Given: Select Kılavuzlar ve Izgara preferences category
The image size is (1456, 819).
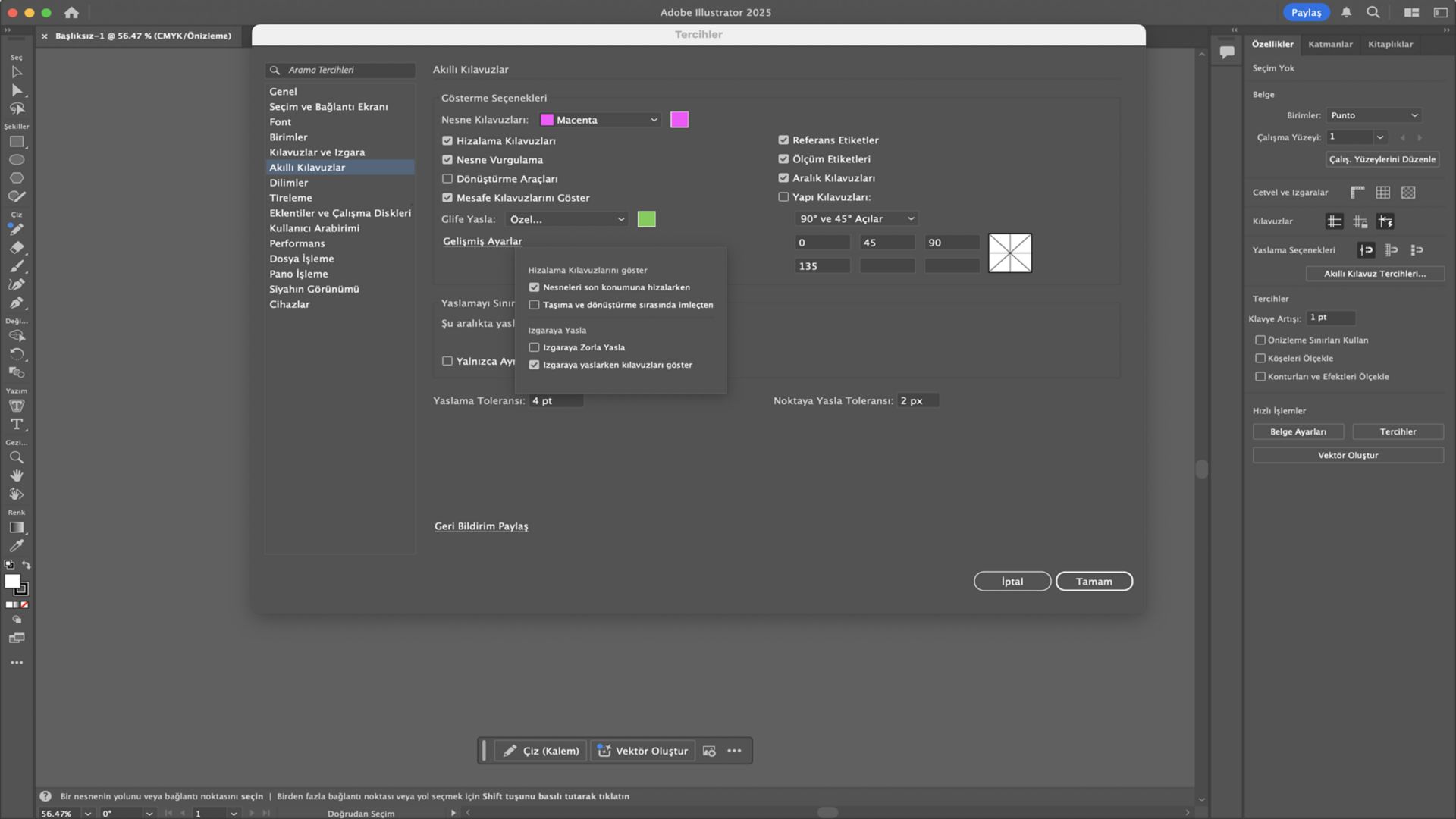Looking at the screenshot, I should tap(317, 152).
